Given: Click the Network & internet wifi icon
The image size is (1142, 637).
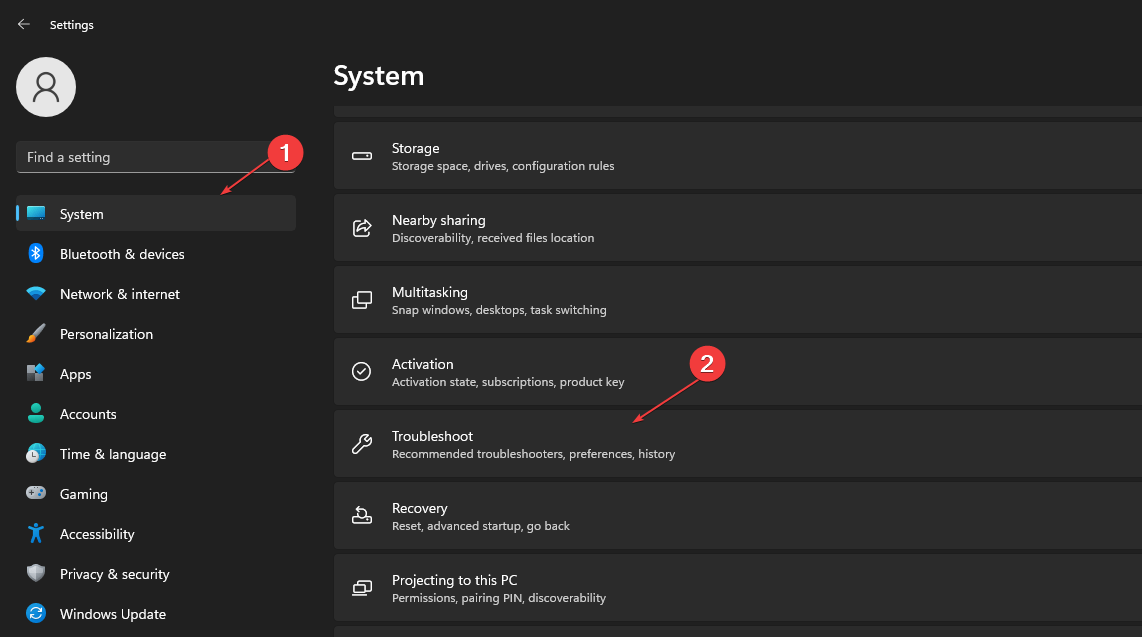Looking at the screenshot, I should click(36, 294).
